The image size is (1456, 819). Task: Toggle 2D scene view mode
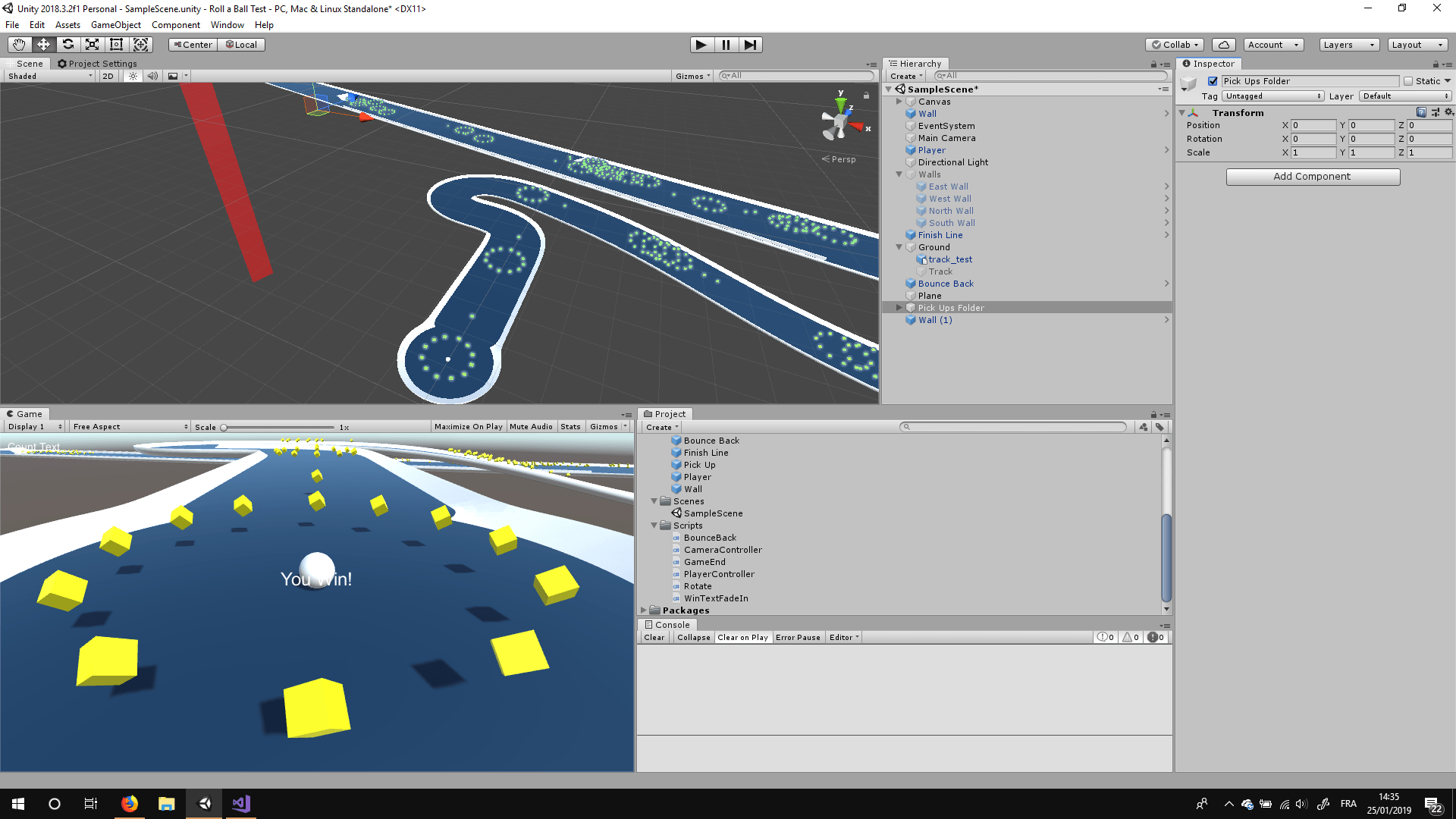tap(108, 76)
